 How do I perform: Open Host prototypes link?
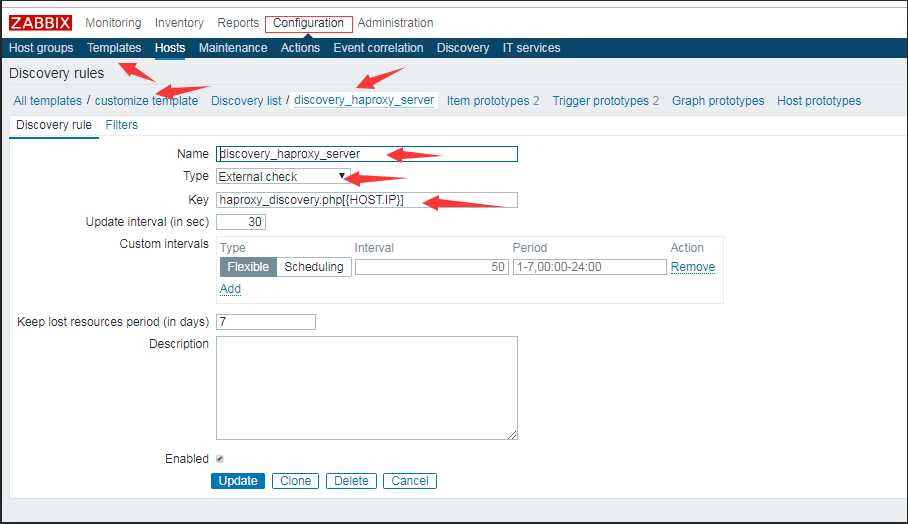[819, 101]
